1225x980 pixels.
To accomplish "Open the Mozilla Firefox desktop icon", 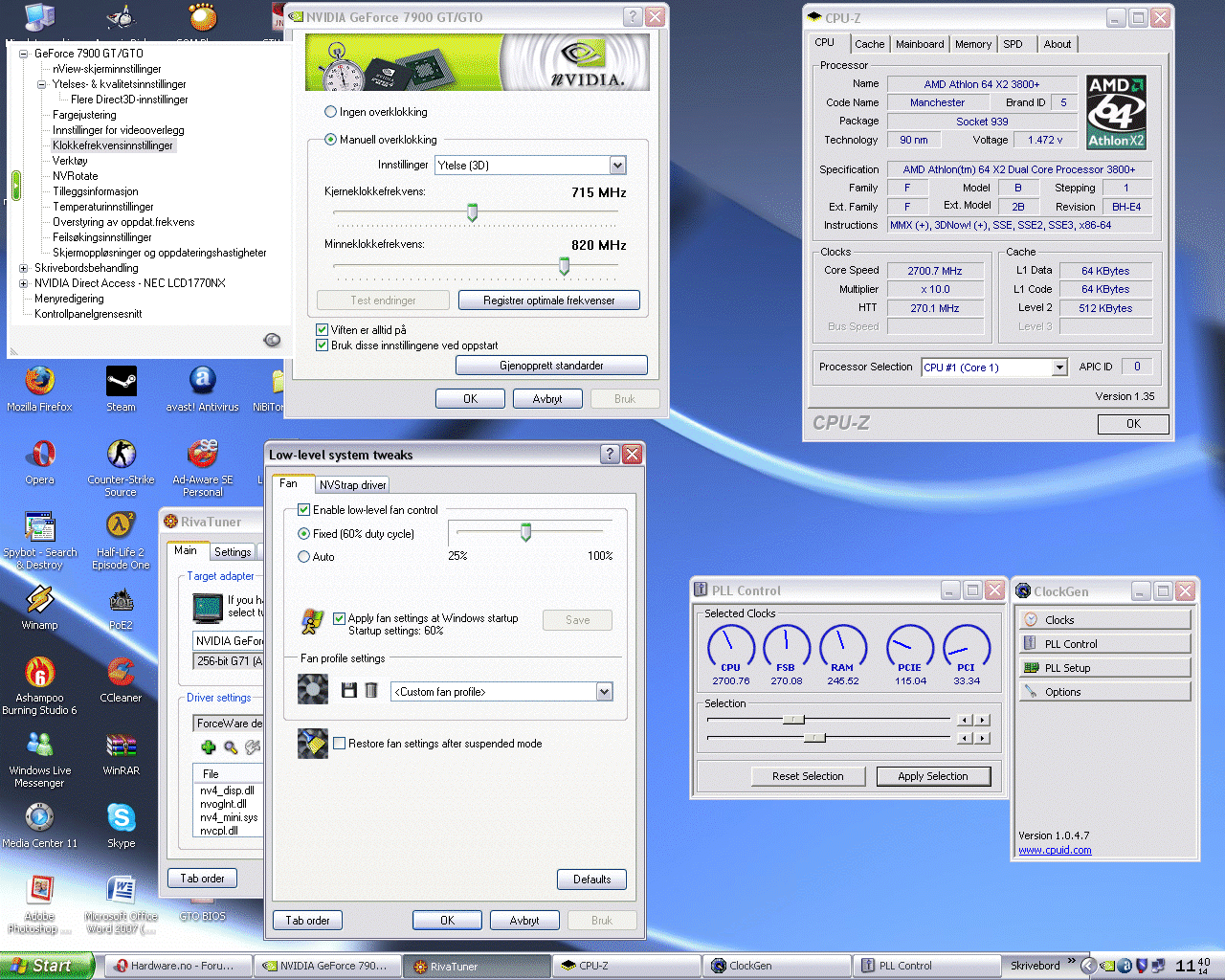I will 39,389.
